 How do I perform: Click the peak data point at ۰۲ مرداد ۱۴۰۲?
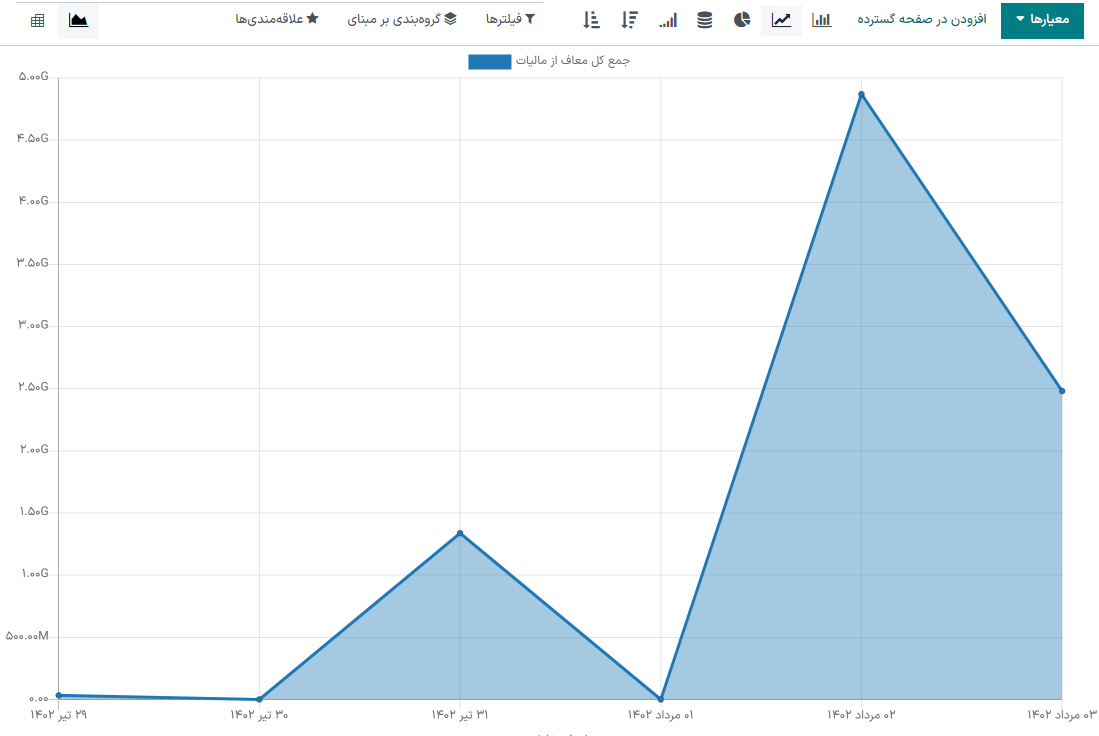coord(861,95)
